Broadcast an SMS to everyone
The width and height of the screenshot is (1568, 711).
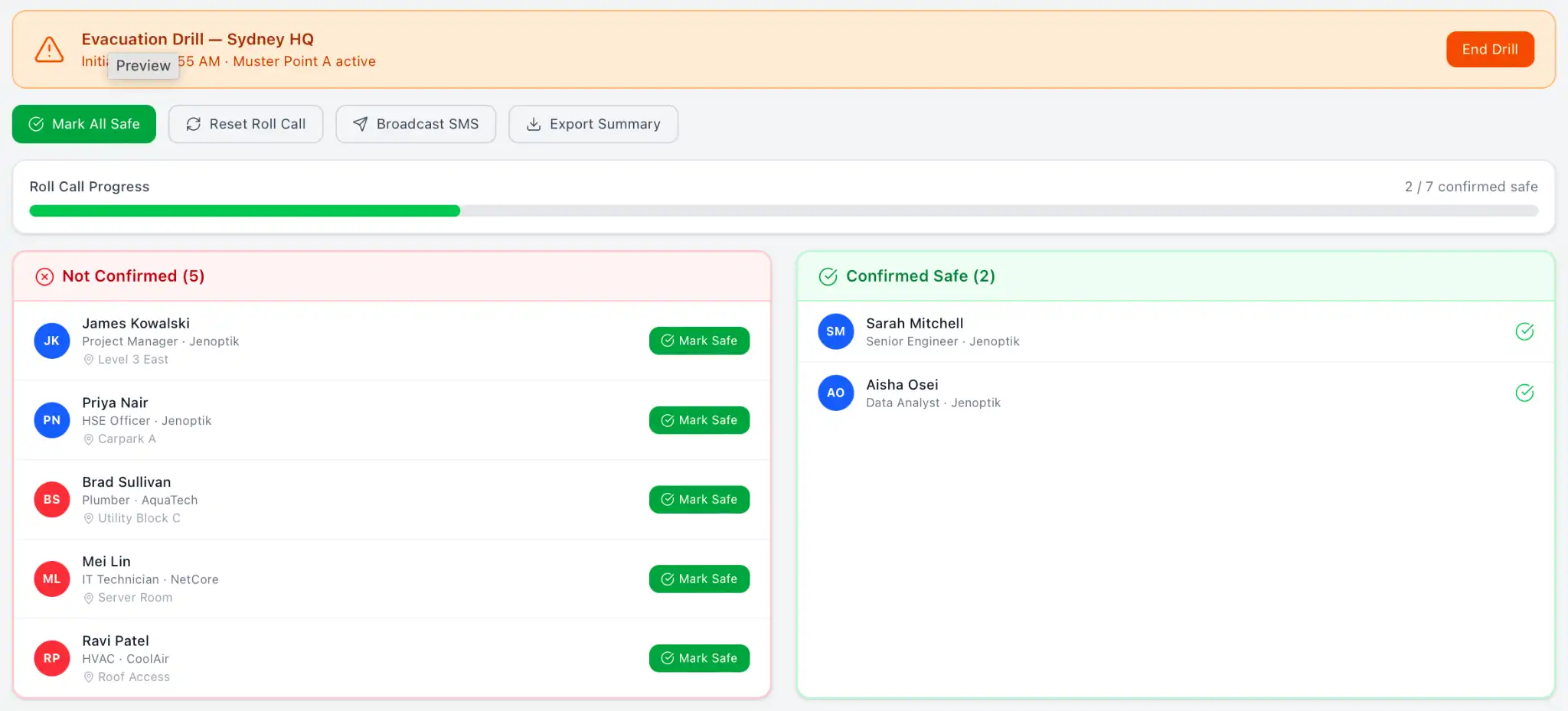tap(416, 124)
